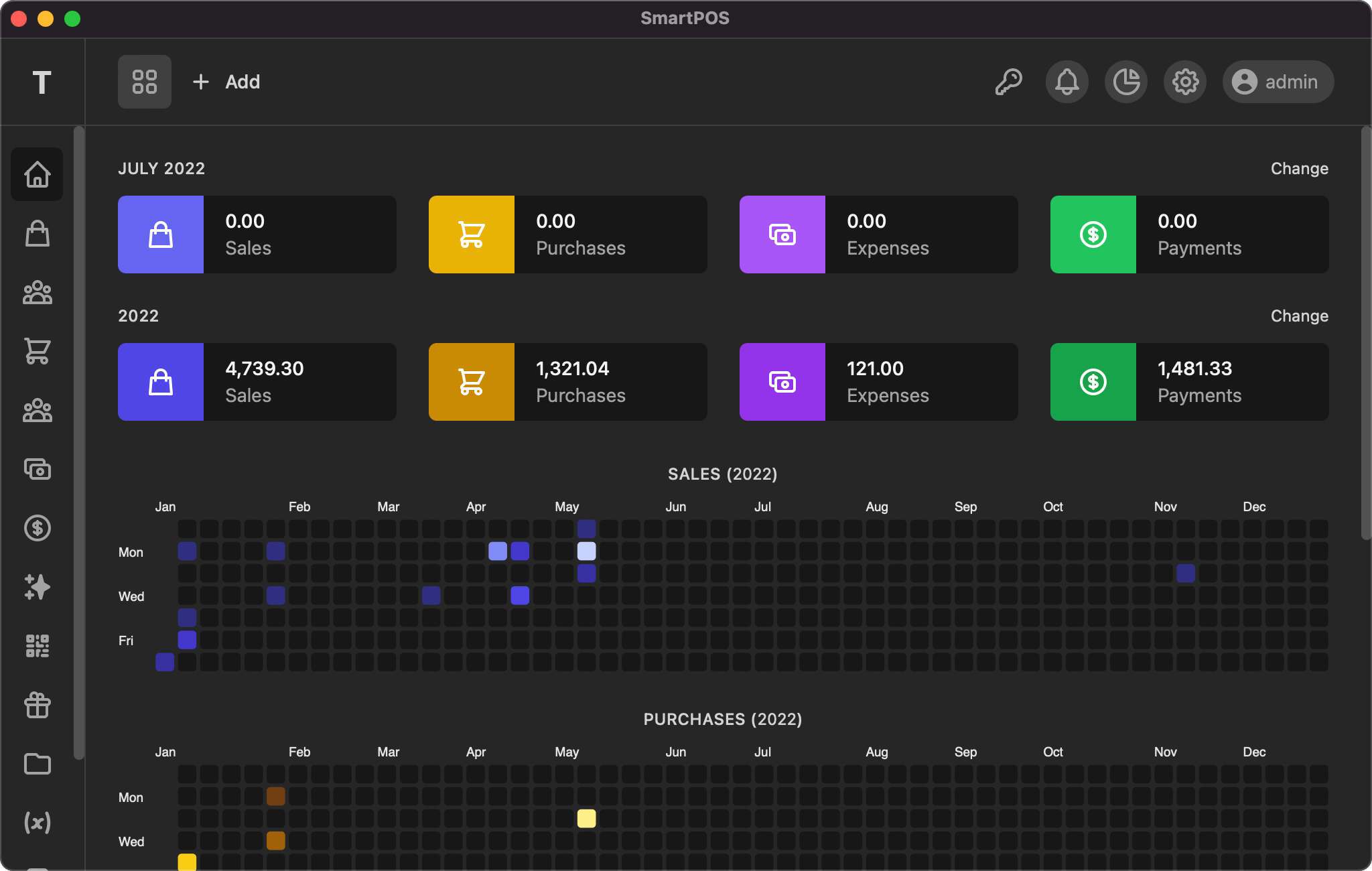Open the Expenses wallet icon in sidebar
The height and width of the screenshot is (871, 1372).
[37, 470]
